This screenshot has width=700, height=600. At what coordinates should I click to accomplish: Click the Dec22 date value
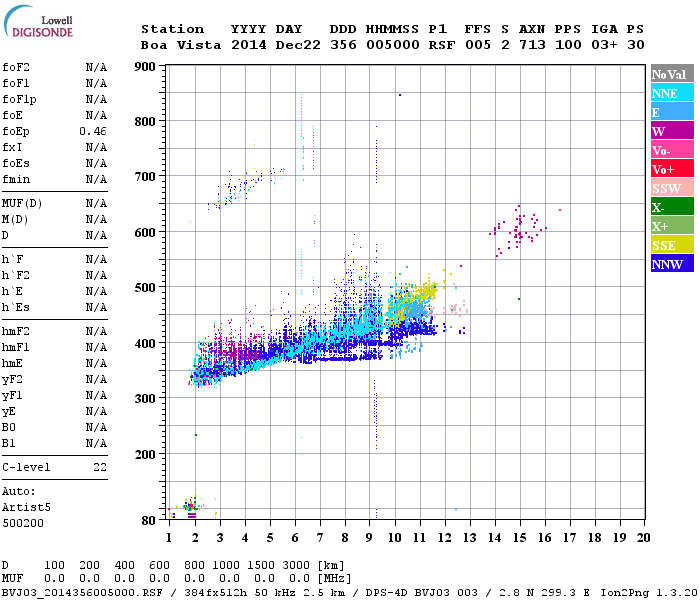pos(298,45)
